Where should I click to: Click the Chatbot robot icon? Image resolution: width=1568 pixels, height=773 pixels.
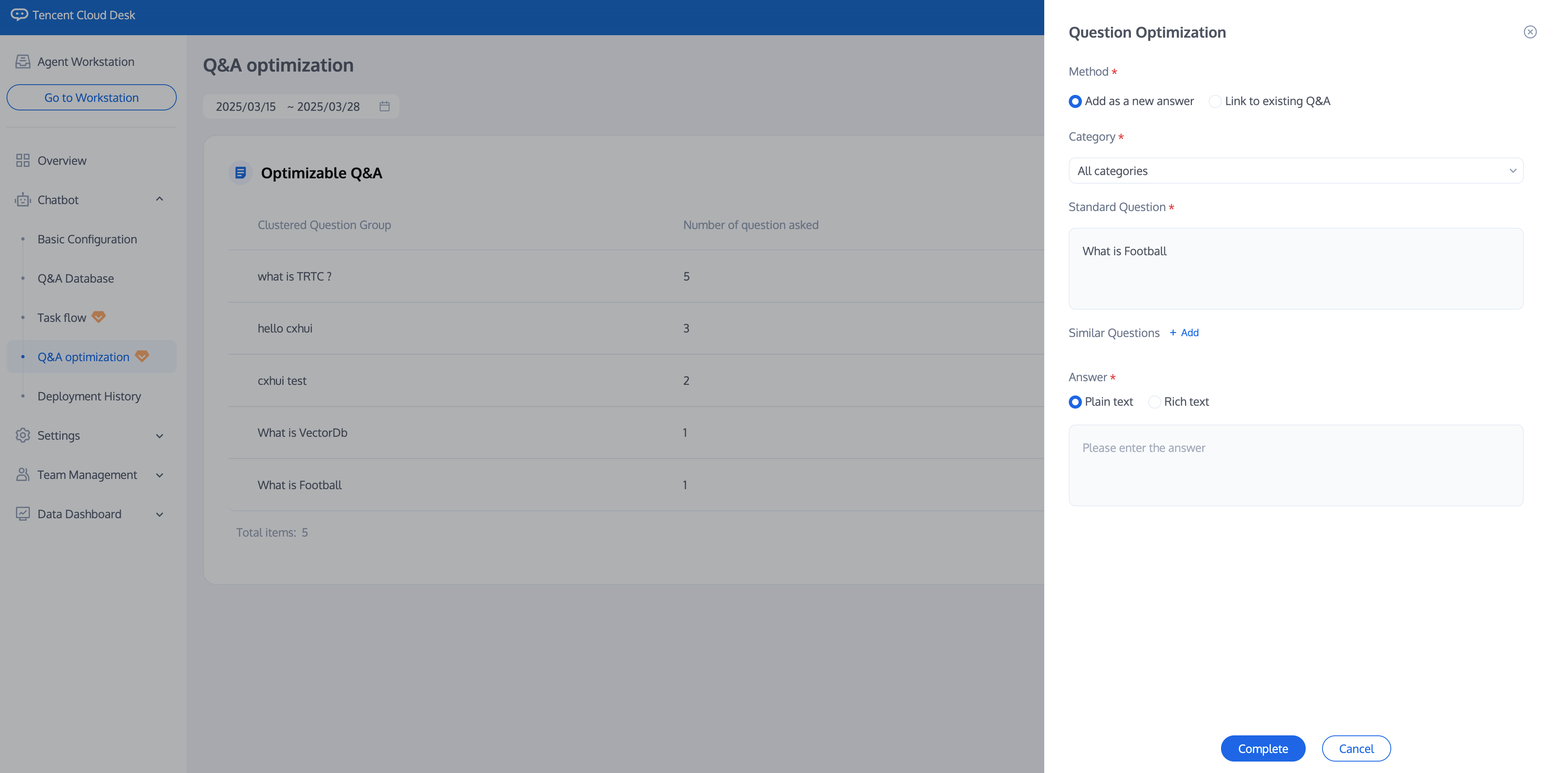click(23, 200)
